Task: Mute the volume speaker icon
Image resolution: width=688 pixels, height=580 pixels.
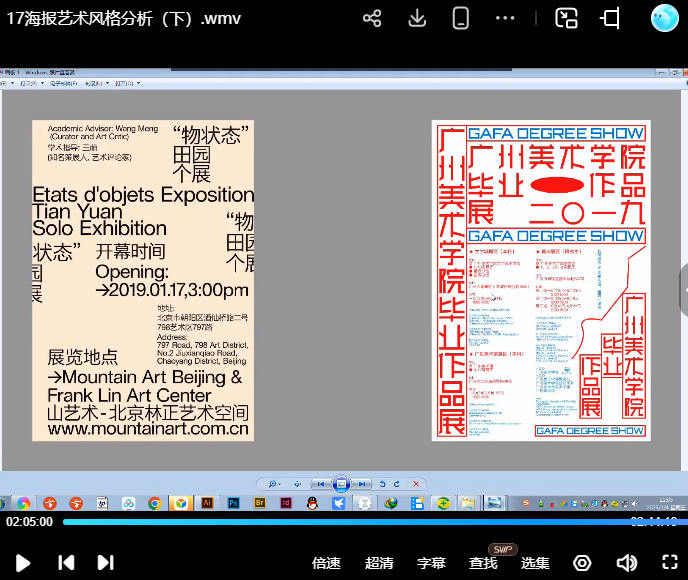Action: (626, 563)
